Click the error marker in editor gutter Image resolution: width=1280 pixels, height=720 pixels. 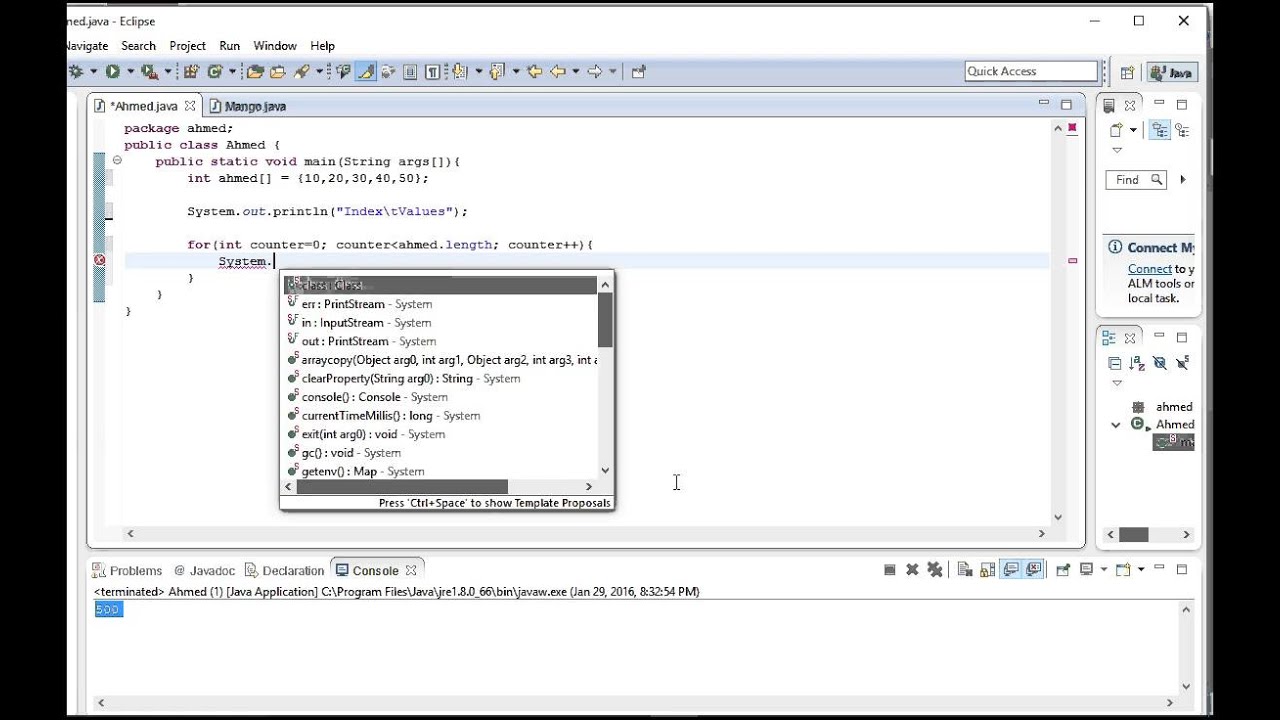(99, 260)
